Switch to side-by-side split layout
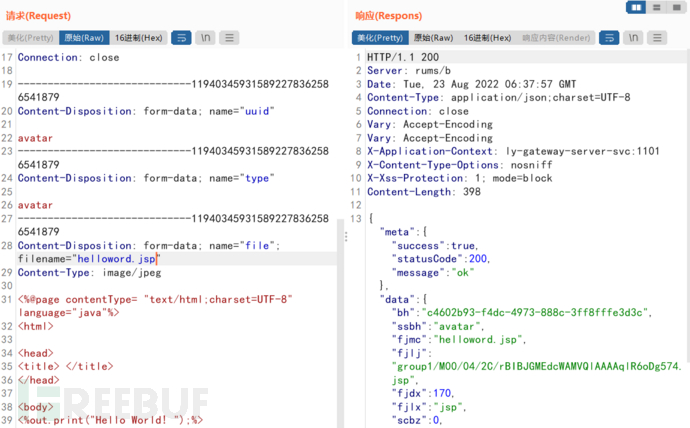The height and width of the screenshot is (428, 690). point(636,8)
